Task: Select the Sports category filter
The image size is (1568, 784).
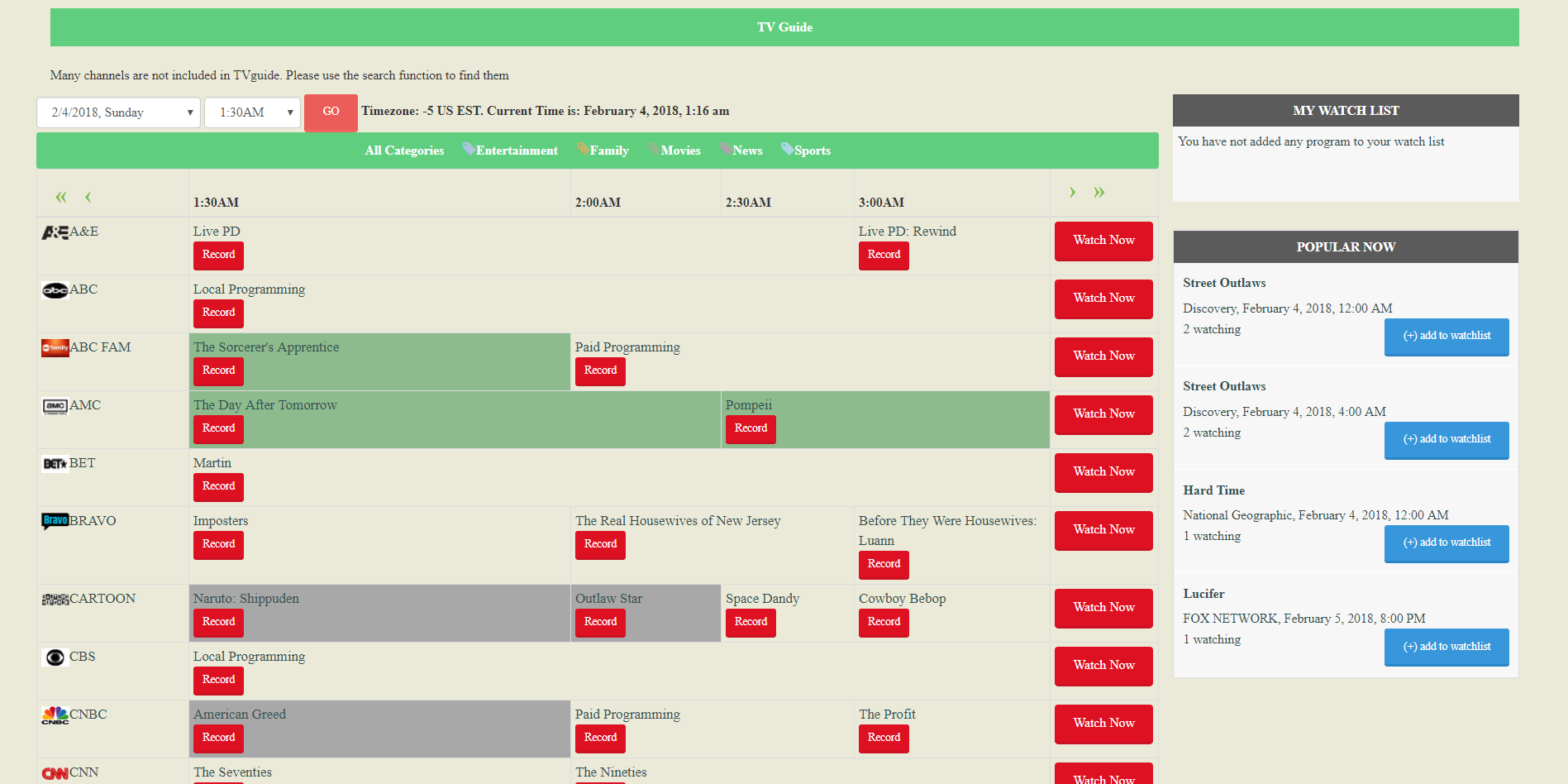Action: [x=812, y=151]
